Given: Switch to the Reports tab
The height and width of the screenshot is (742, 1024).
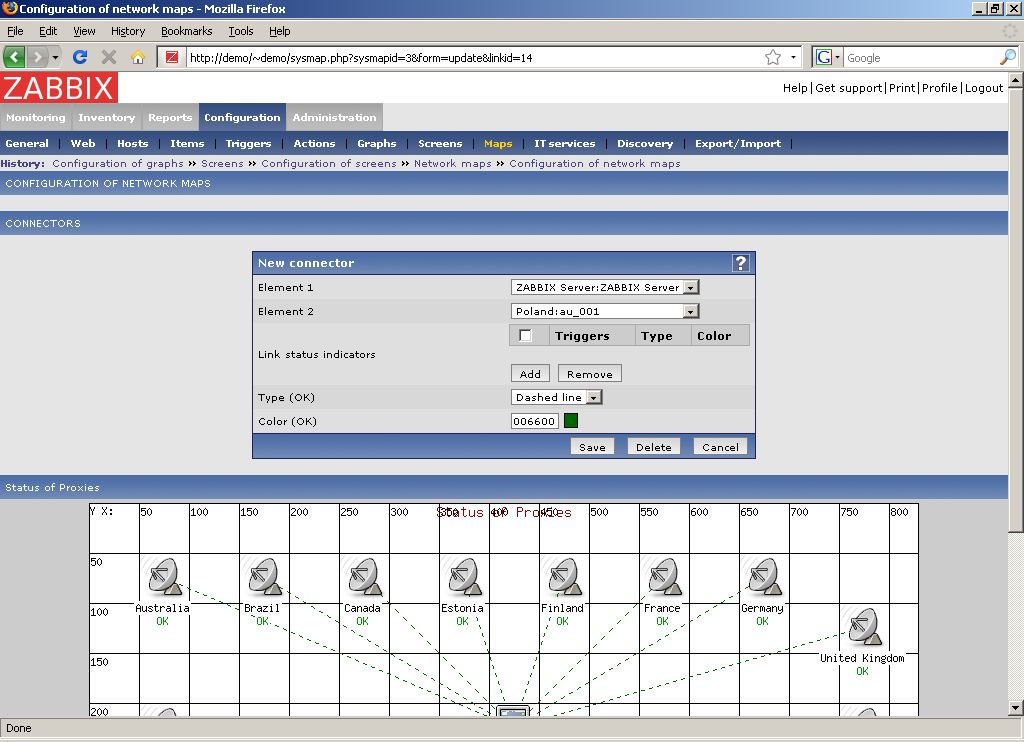Looking at the screenshot, I should [x=170, y=118].
